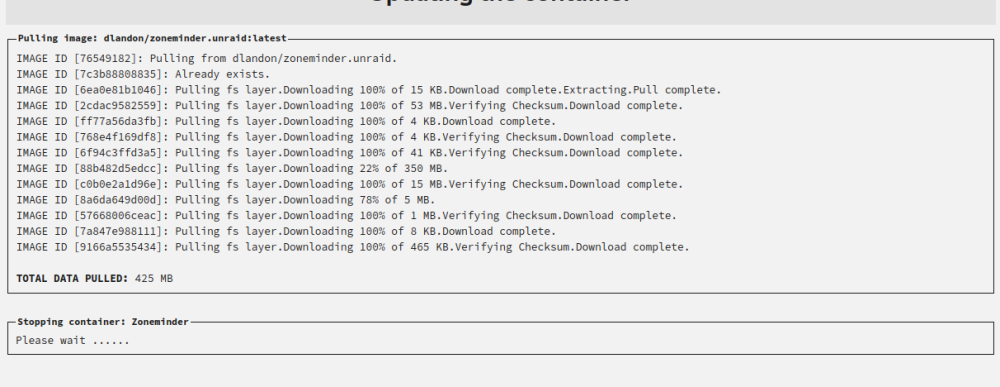
Task: Click the log line for image 6ea0e81b1046
Action: 369,90
